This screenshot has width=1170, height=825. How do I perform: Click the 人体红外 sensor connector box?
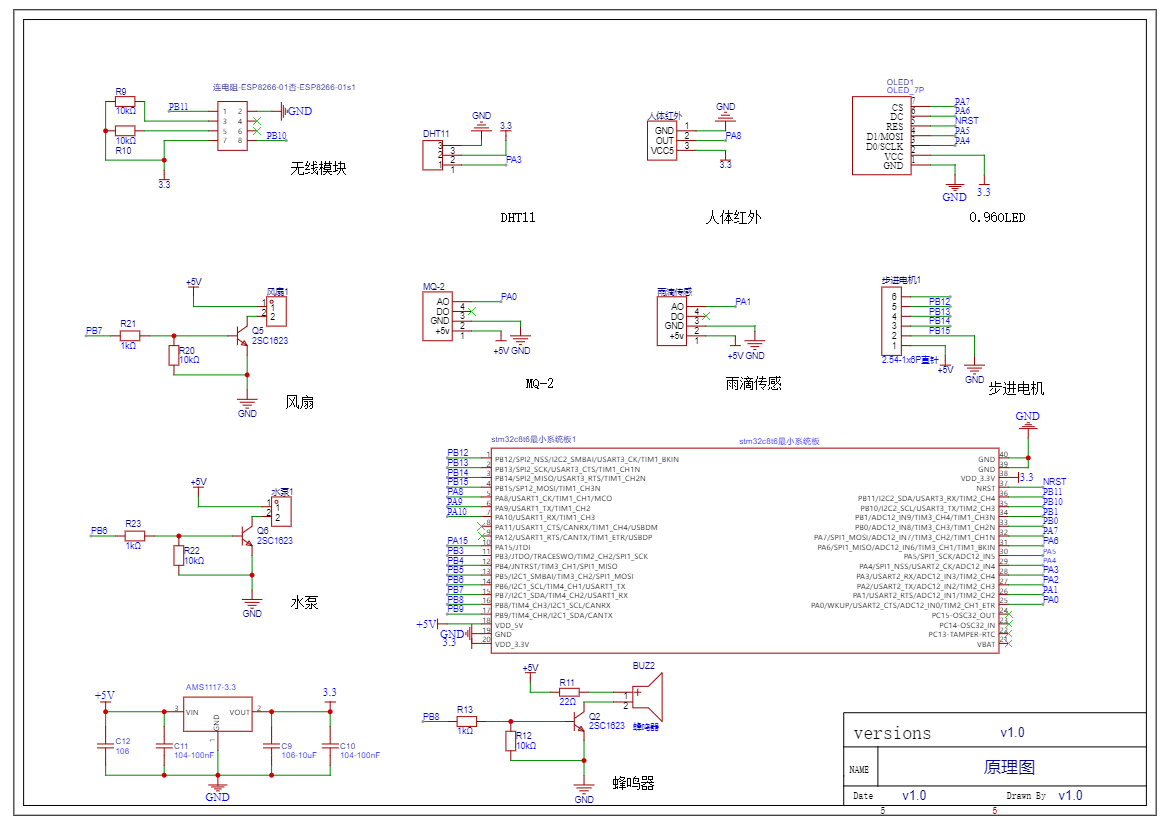663,140
